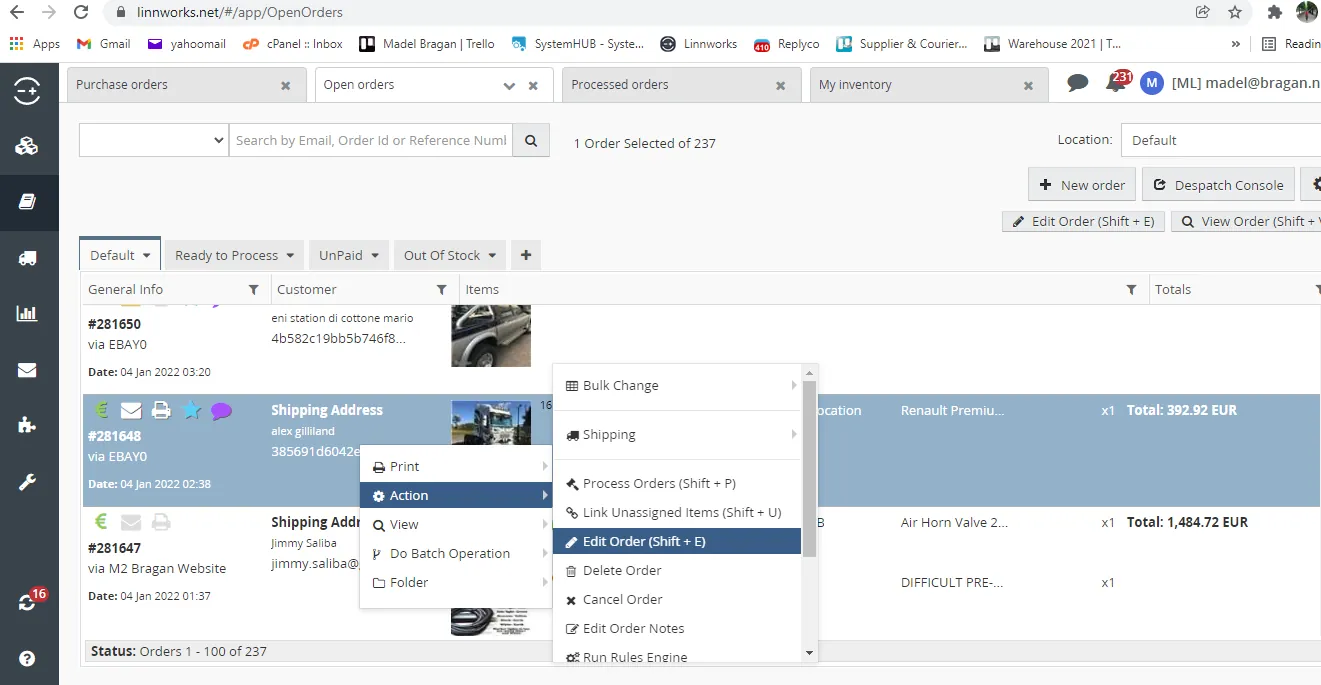Select Do Batch Operation in context menu
This screenshot has width=1321, height=685.
456,554
